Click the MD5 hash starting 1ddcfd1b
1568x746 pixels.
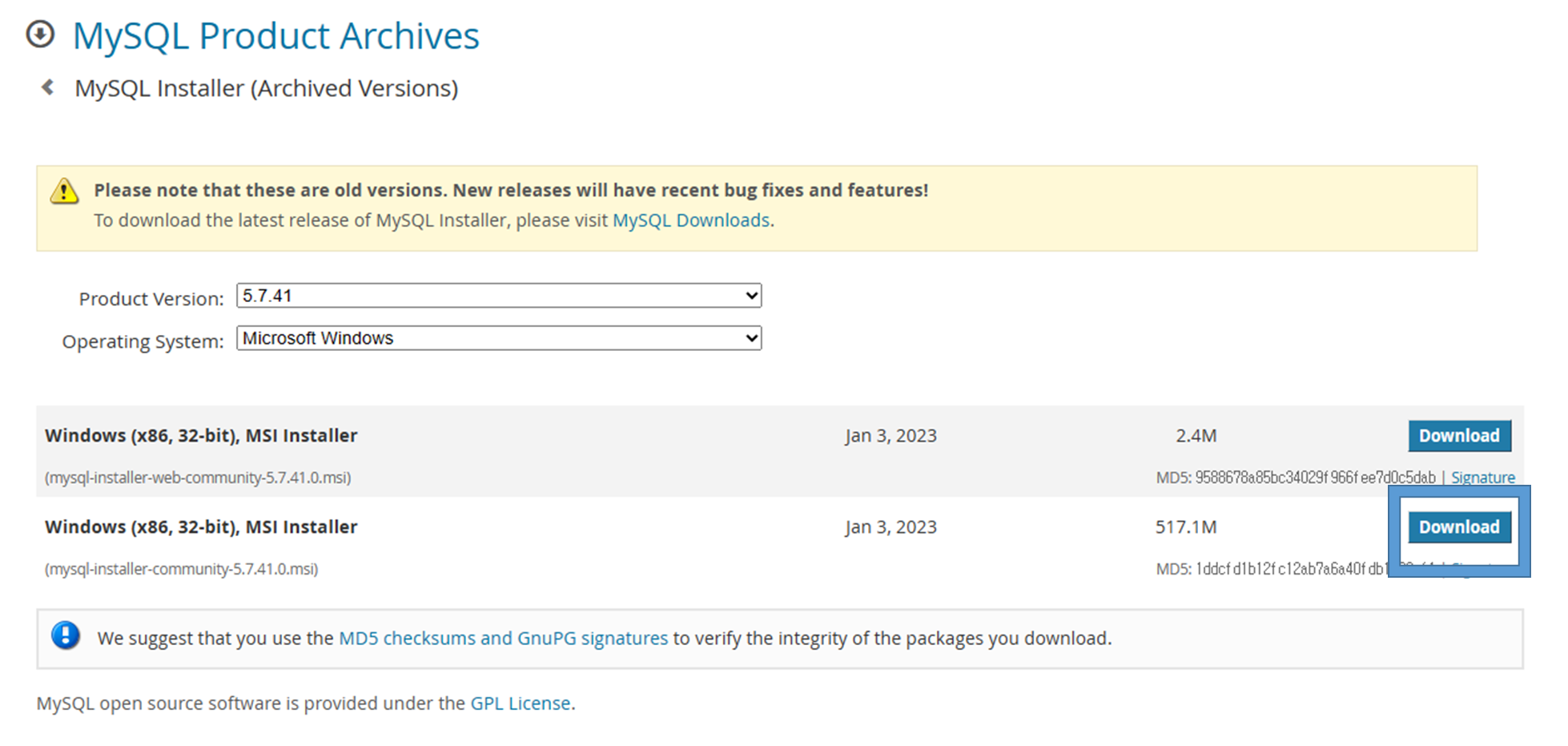1291,569
